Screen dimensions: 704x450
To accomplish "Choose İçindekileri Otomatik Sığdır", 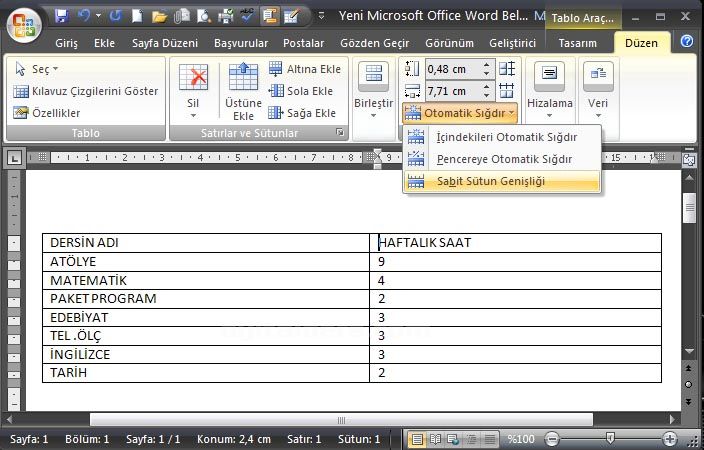I will (502, 137).
